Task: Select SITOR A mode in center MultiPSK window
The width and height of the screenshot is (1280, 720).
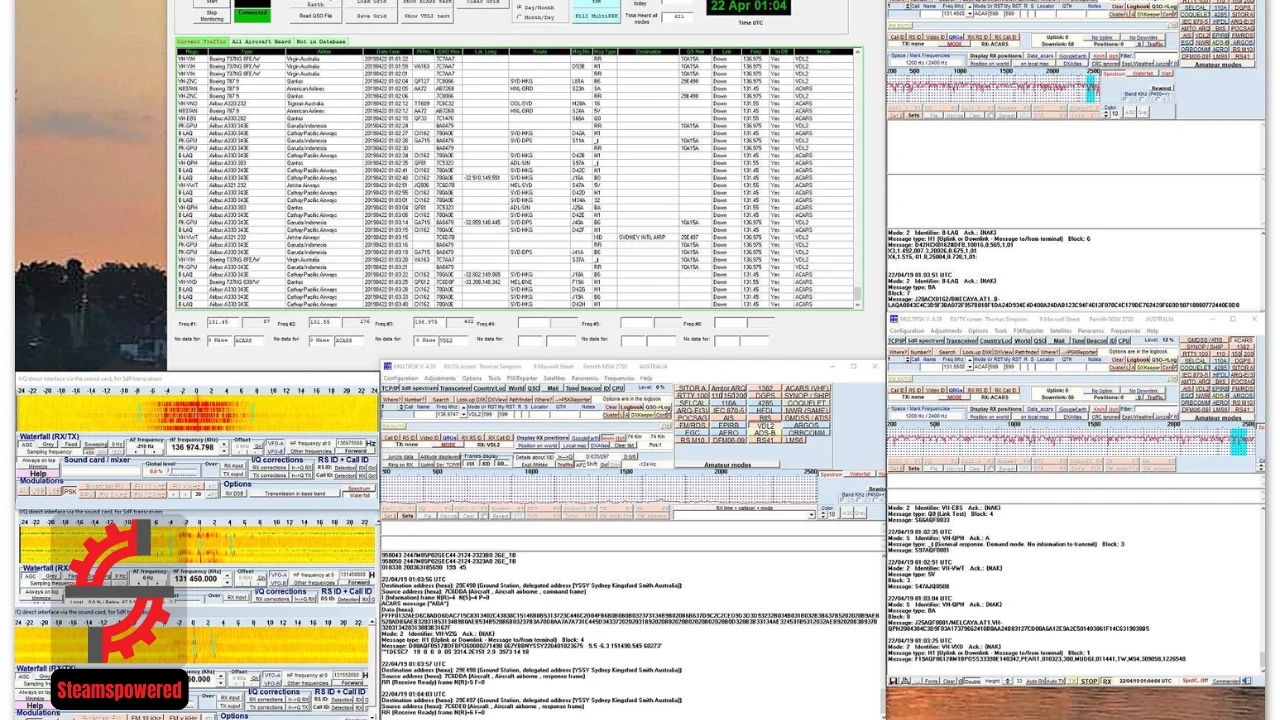Action: tap(692, 388)
